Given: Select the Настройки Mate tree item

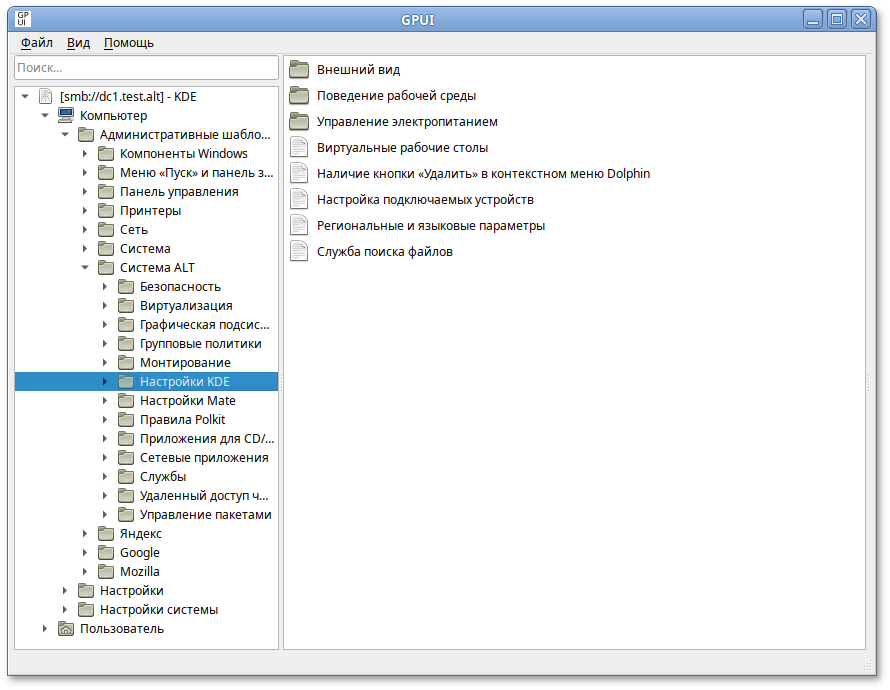Looking at the screenshot, I should (x=184, y=400).
